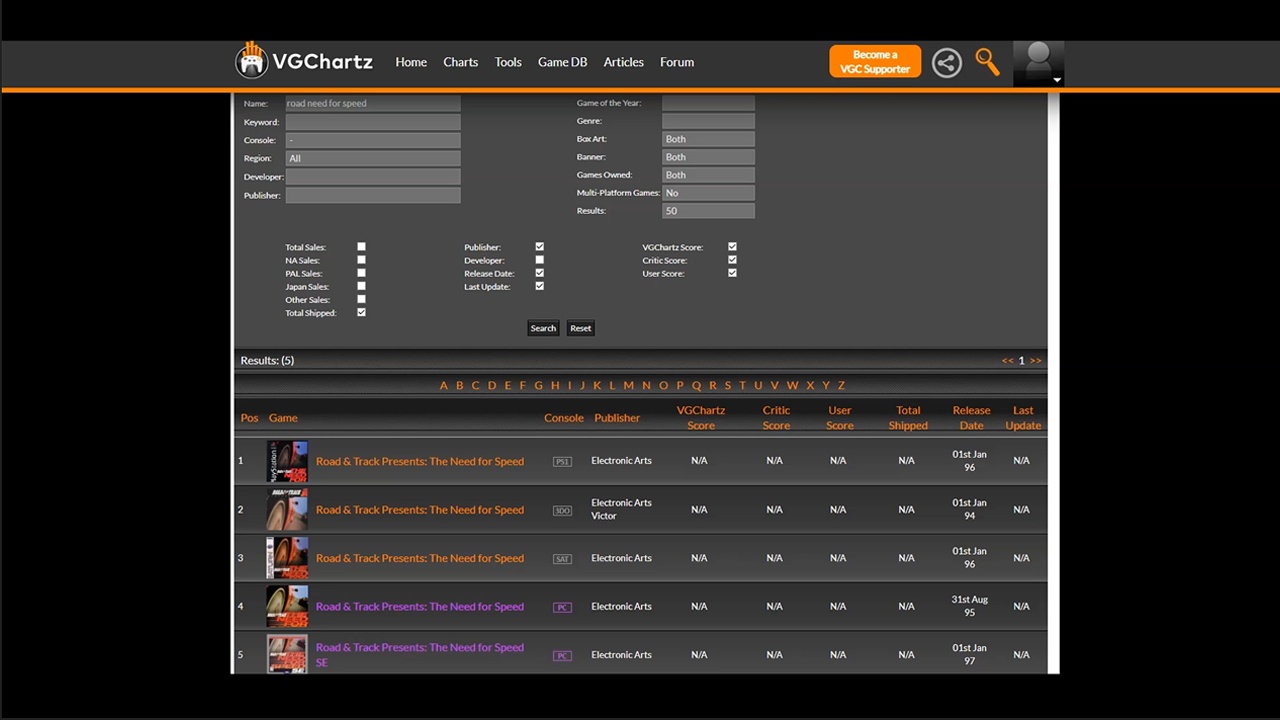Viewport: 1280px width, 720px height.
Task: Uncheck the Total Shipped checkbox
Action: pos(361,312)
